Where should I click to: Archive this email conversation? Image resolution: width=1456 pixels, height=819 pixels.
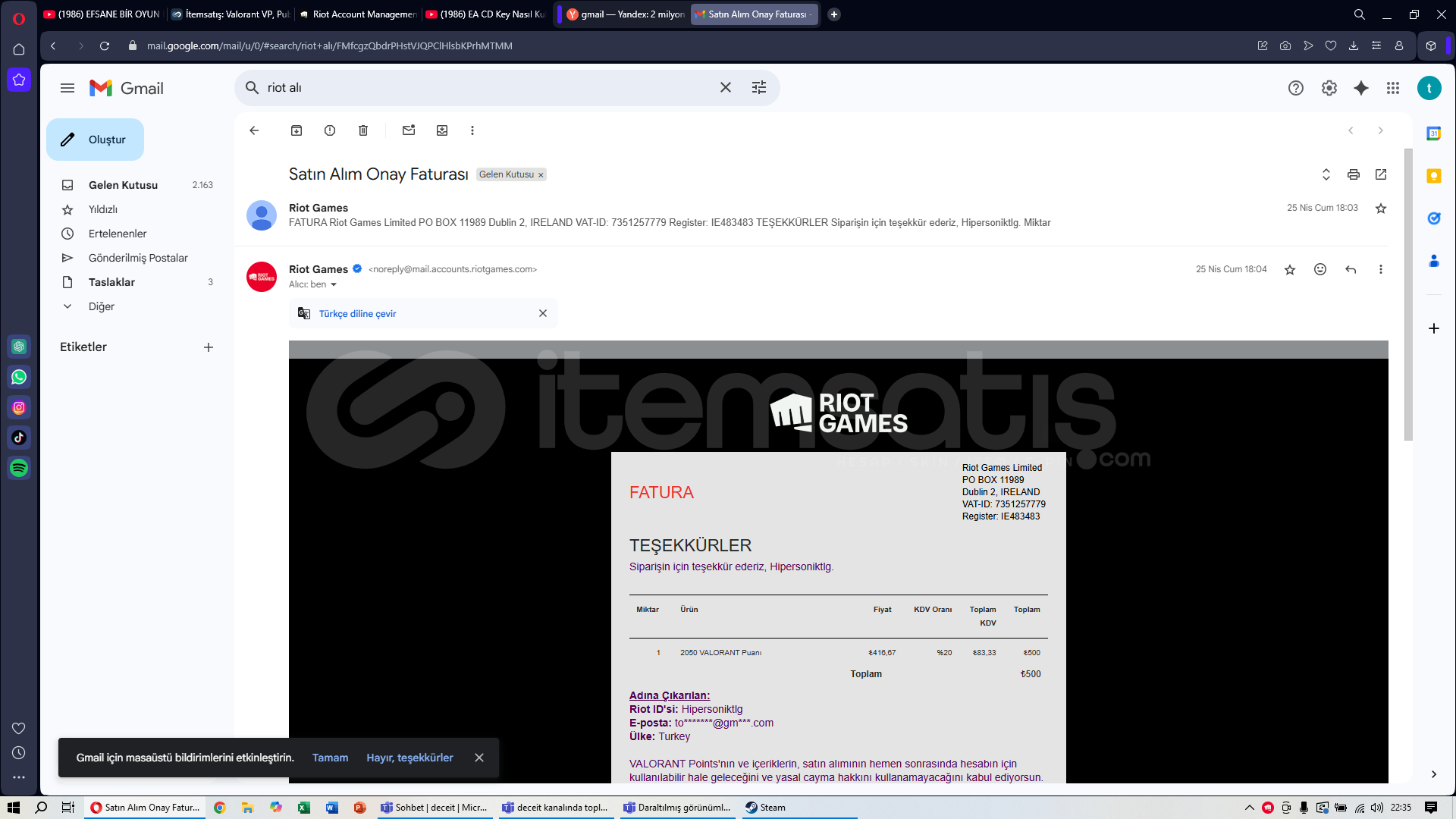[x=297, y=130]
